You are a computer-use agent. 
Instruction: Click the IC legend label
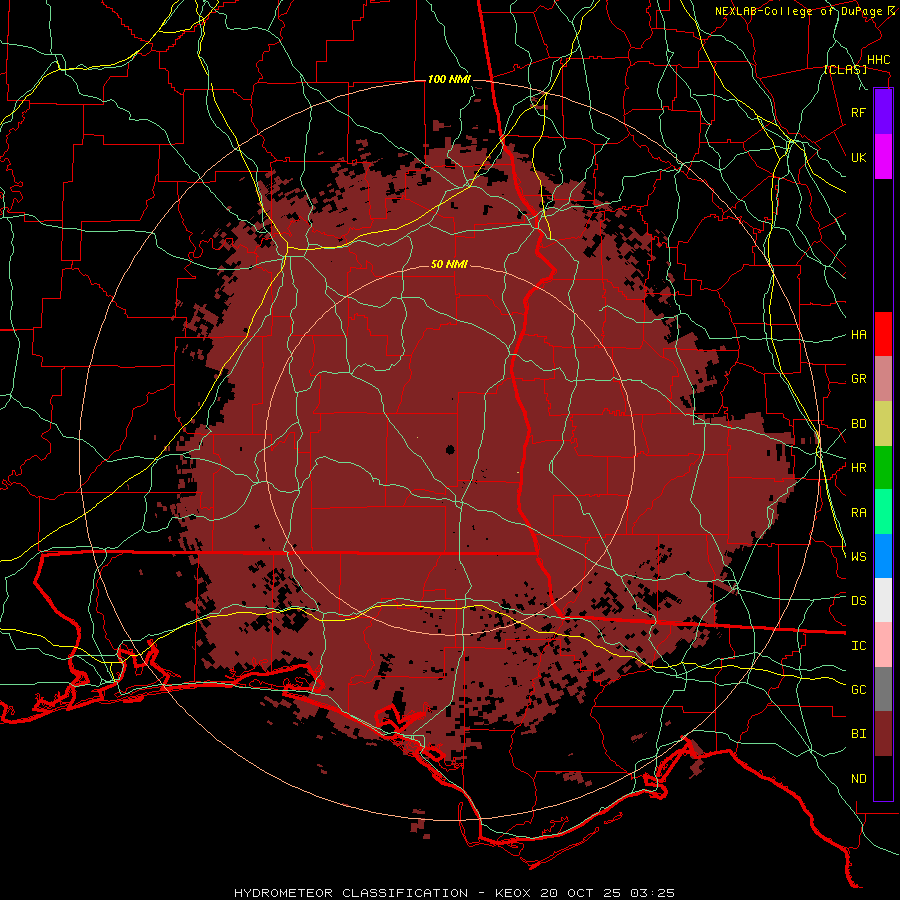click(859, 646)
